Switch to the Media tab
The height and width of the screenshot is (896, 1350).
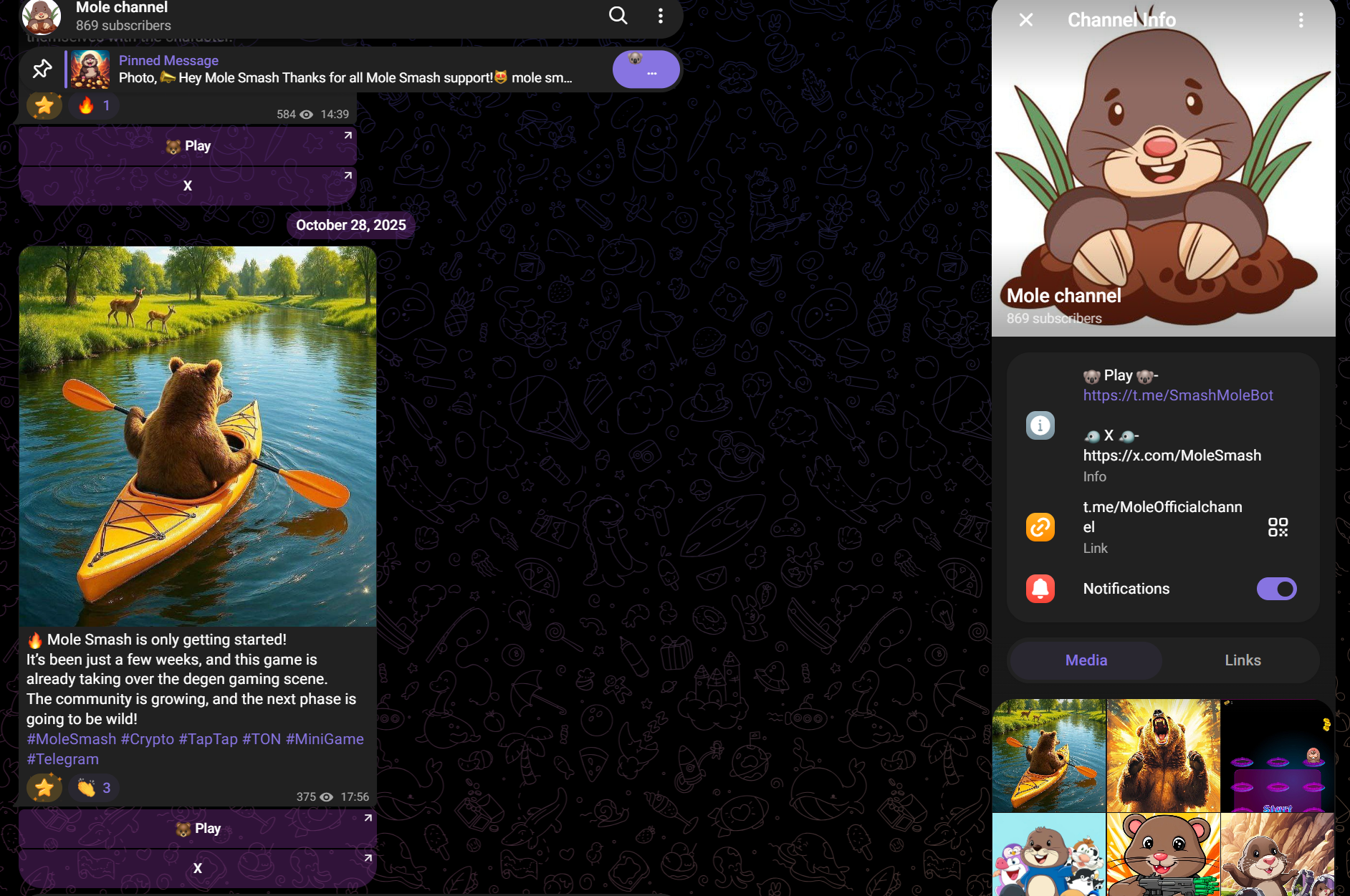(x=1086, y=660)
